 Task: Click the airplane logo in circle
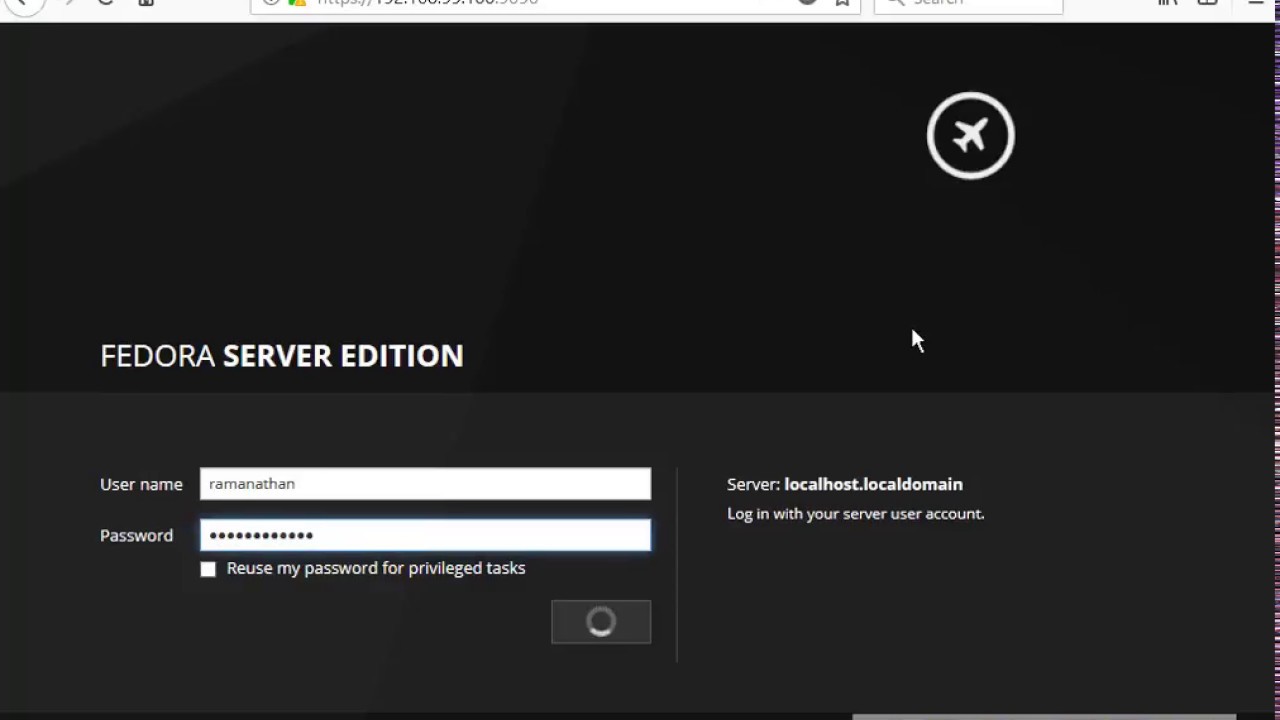coord(970,135)
